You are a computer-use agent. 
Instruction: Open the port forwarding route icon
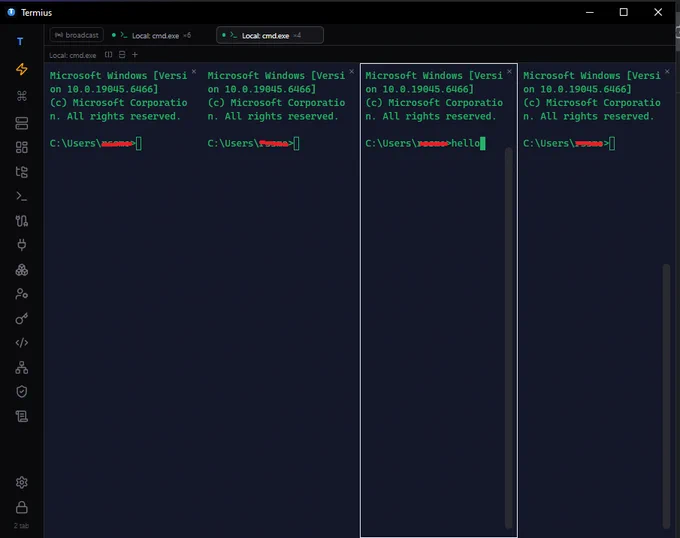click(x=22, y=221)
